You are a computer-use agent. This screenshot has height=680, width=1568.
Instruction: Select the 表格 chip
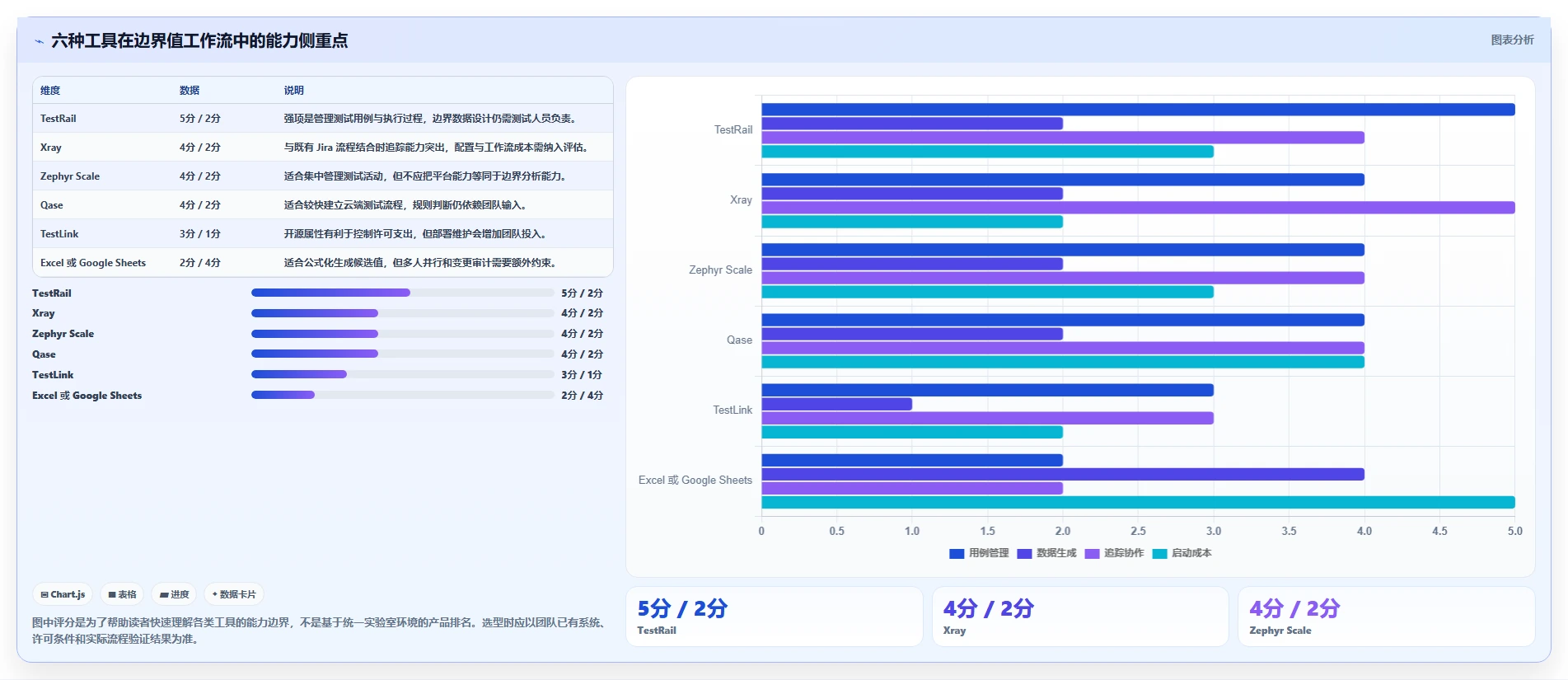[x=123, y=594]
